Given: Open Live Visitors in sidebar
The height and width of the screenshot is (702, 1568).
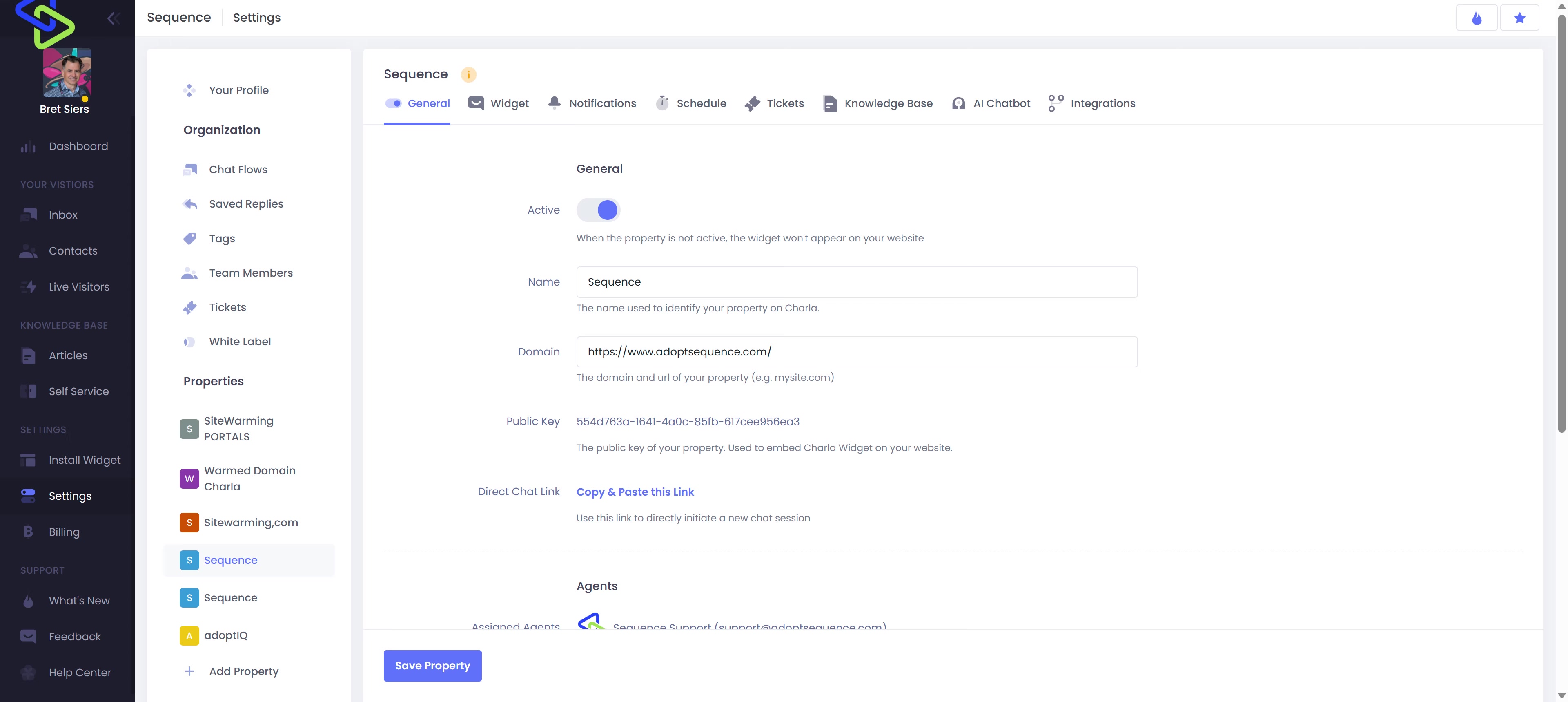Looking at the screenshot, I should pos(78,287).
